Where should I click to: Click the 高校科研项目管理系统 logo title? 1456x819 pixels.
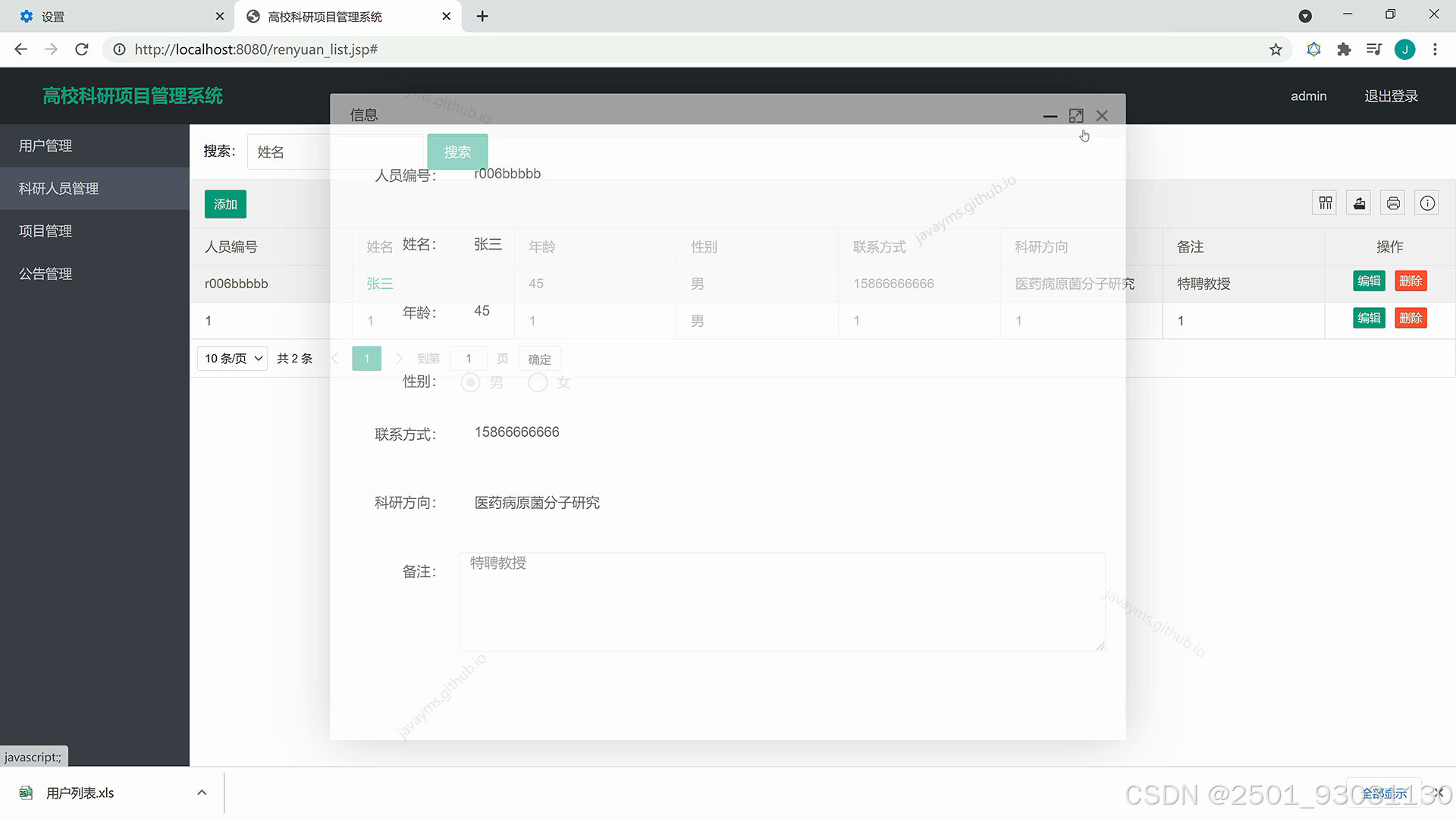tap(133, 96)
